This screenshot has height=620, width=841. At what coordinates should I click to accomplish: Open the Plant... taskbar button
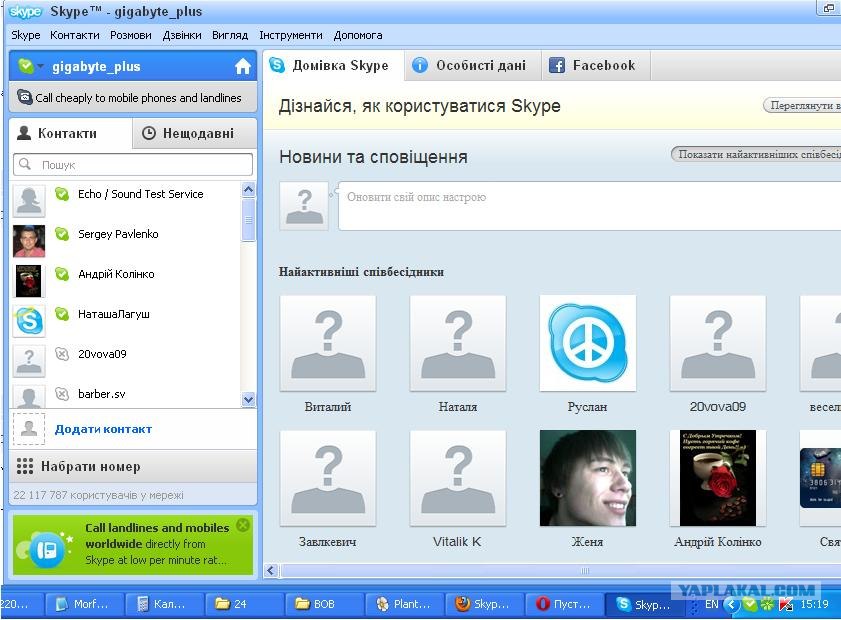[x=404, y=604]
